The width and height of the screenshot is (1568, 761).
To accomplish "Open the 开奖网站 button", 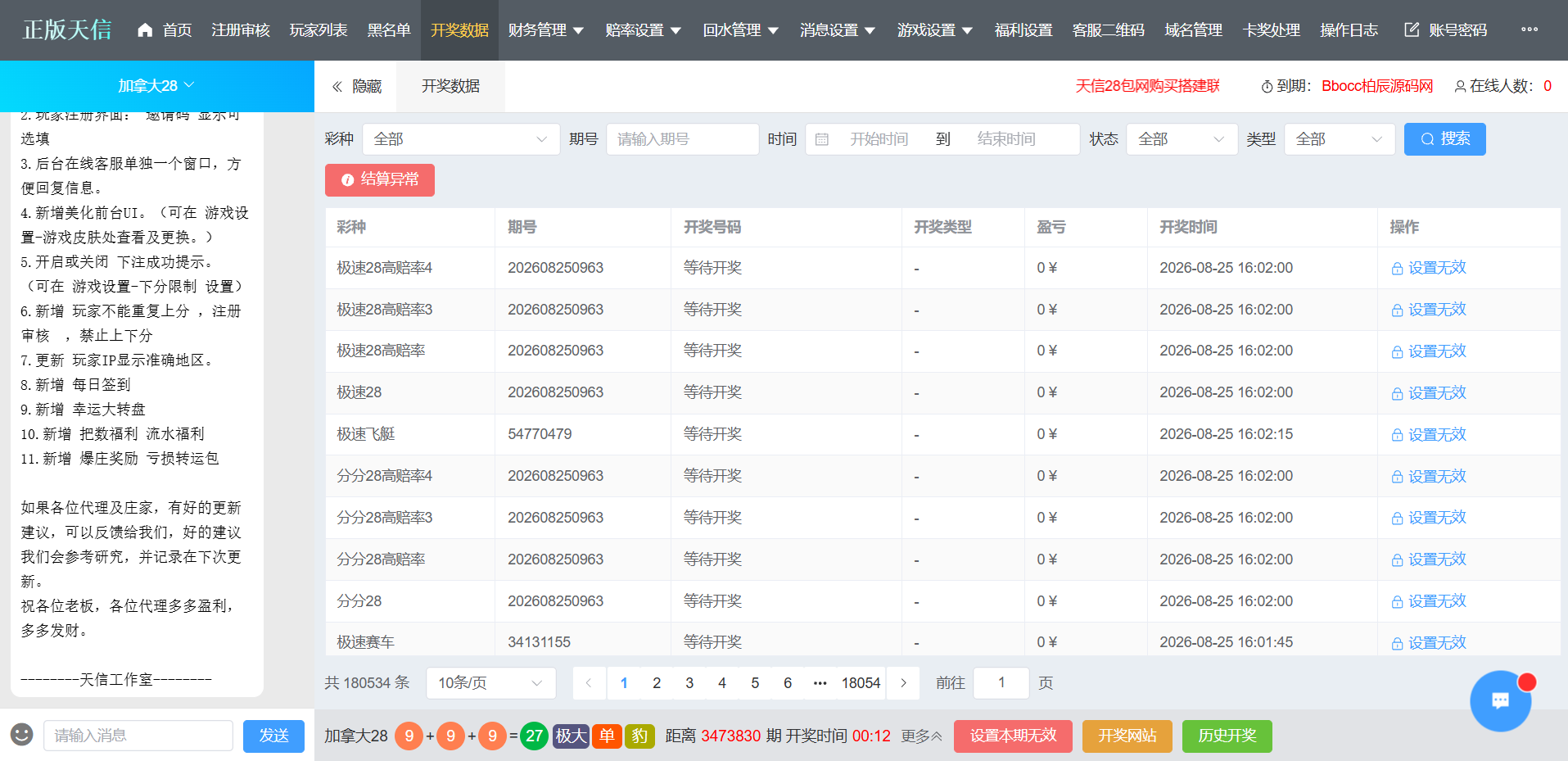I will tap(1127, 736).
